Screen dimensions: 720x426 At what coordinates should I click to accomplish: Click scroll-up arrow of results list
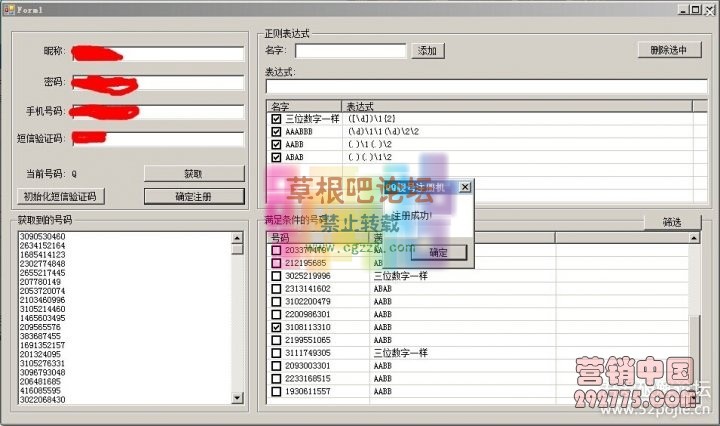pos(694,238)
